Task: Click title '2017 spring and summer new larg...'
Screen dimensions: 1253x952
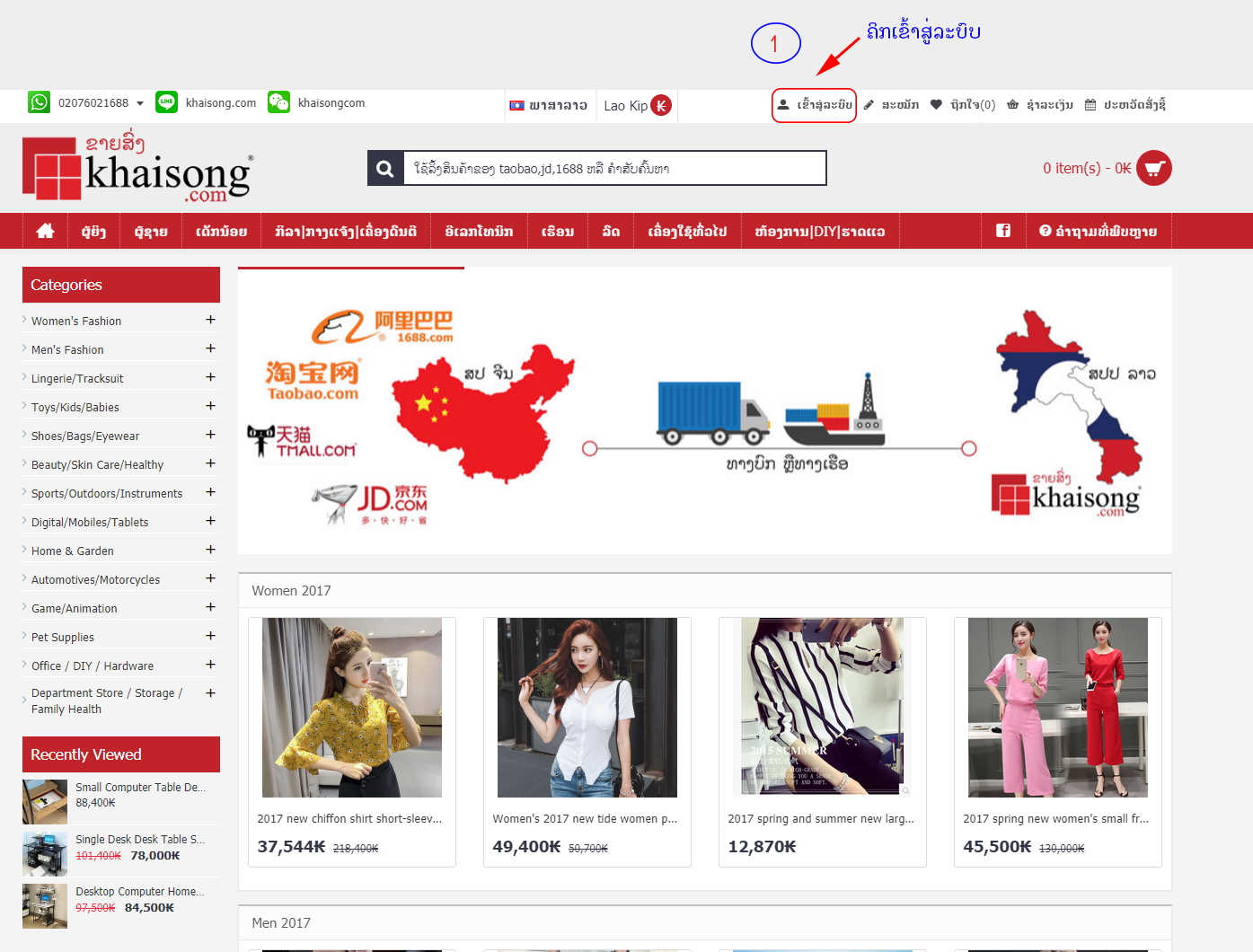Action: pos(821,819)
